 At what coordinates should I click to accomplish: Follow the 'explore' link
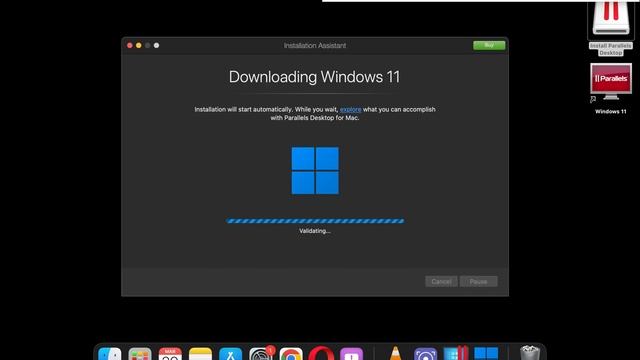351,109
